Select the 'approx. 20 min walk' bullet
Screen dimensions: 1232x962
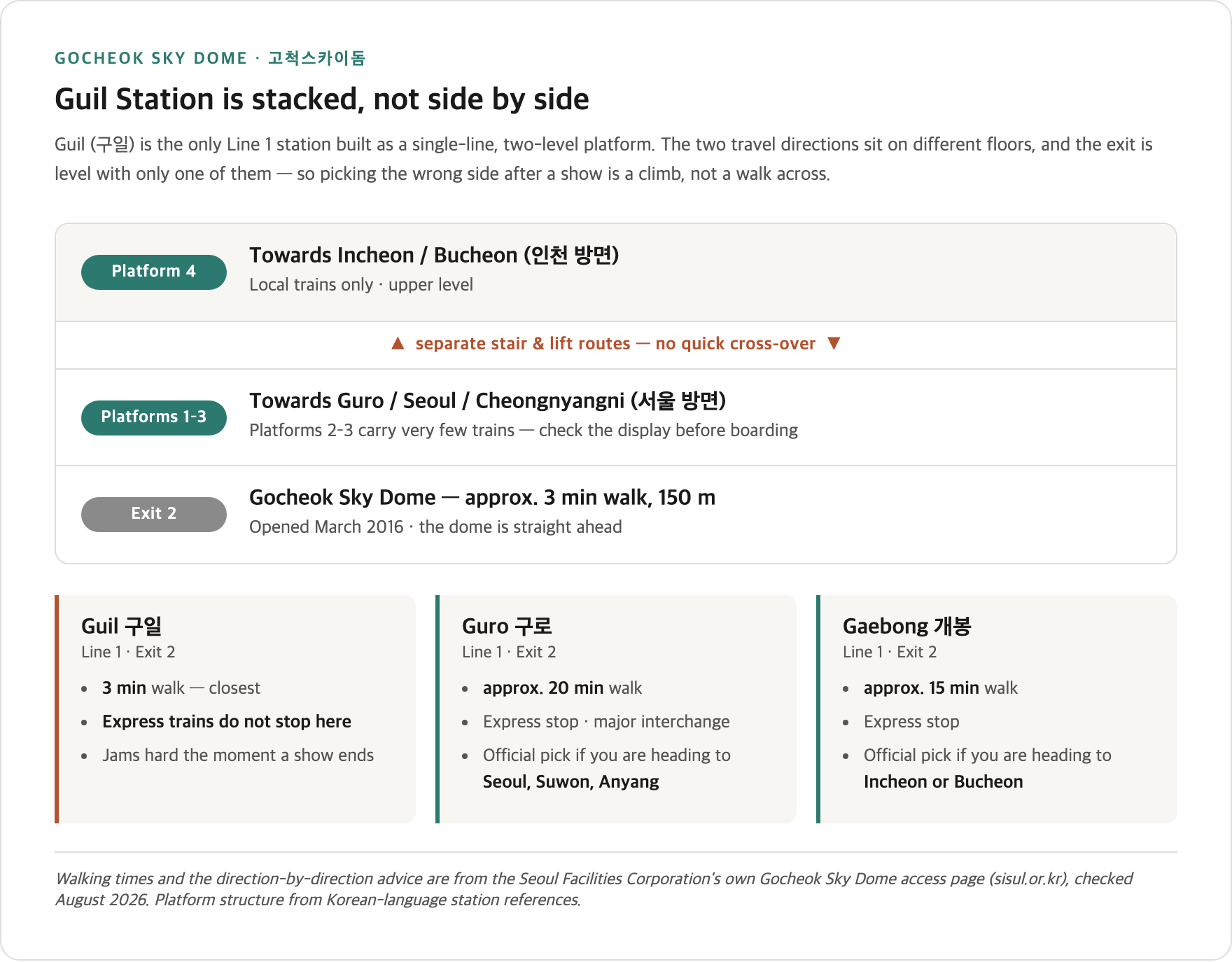[562, 688]
